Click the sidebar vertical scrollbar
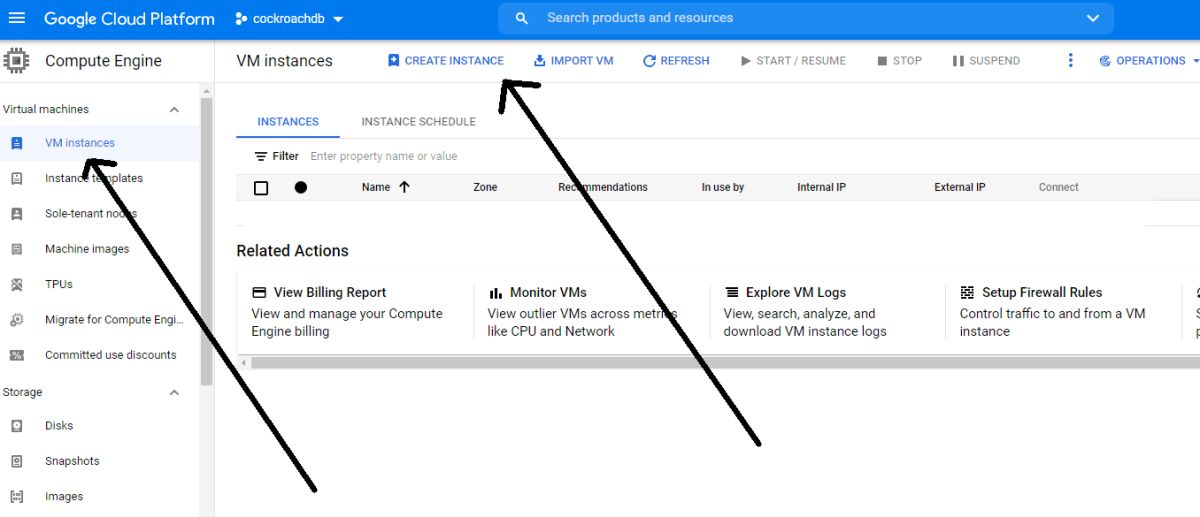 coord(206,242)
